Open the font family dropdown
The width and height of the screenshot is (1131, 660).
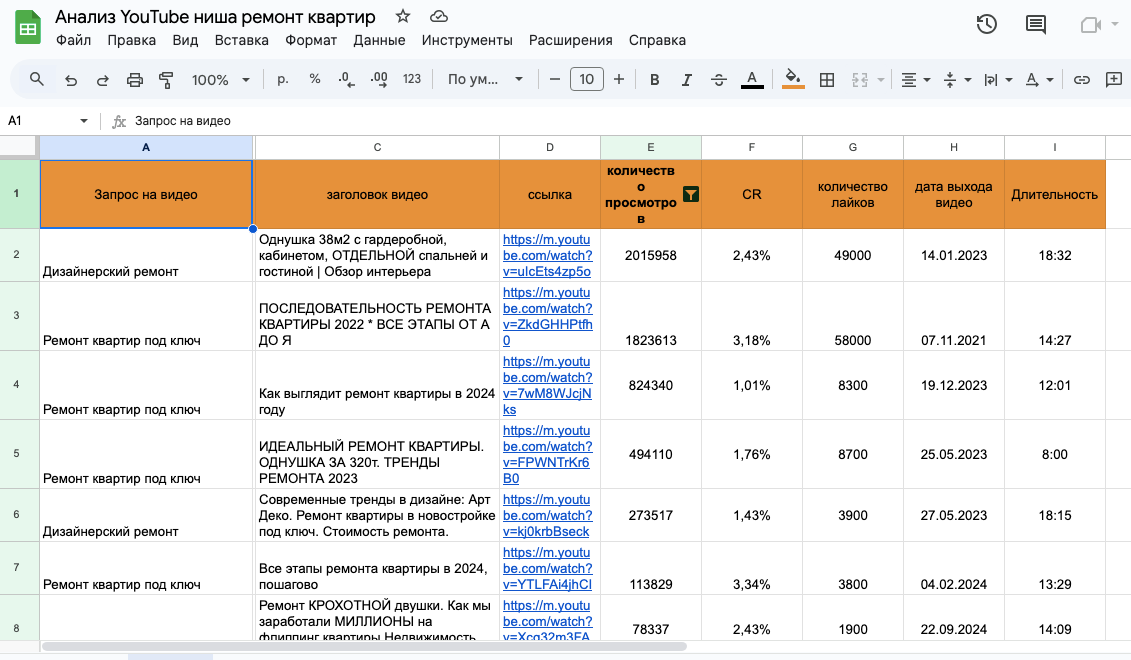point(485,79)
